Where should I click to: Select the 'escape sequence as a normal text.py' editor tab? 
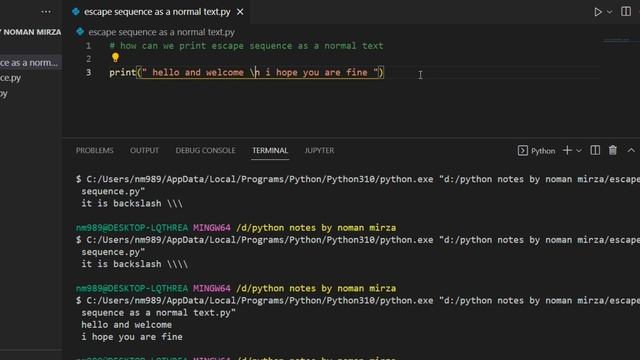tap(157, 12)
